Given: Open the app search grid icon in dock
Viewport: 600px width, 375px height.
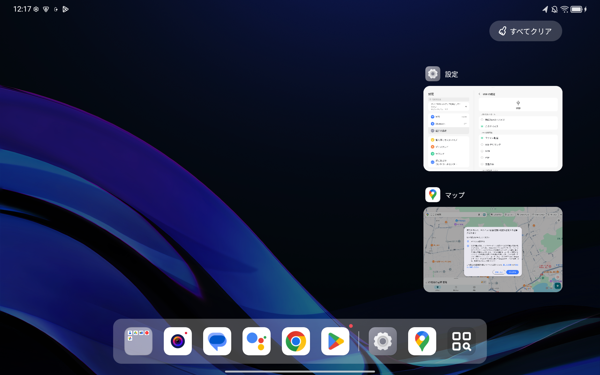Looking at the screenshot, I should pos(461,341).
